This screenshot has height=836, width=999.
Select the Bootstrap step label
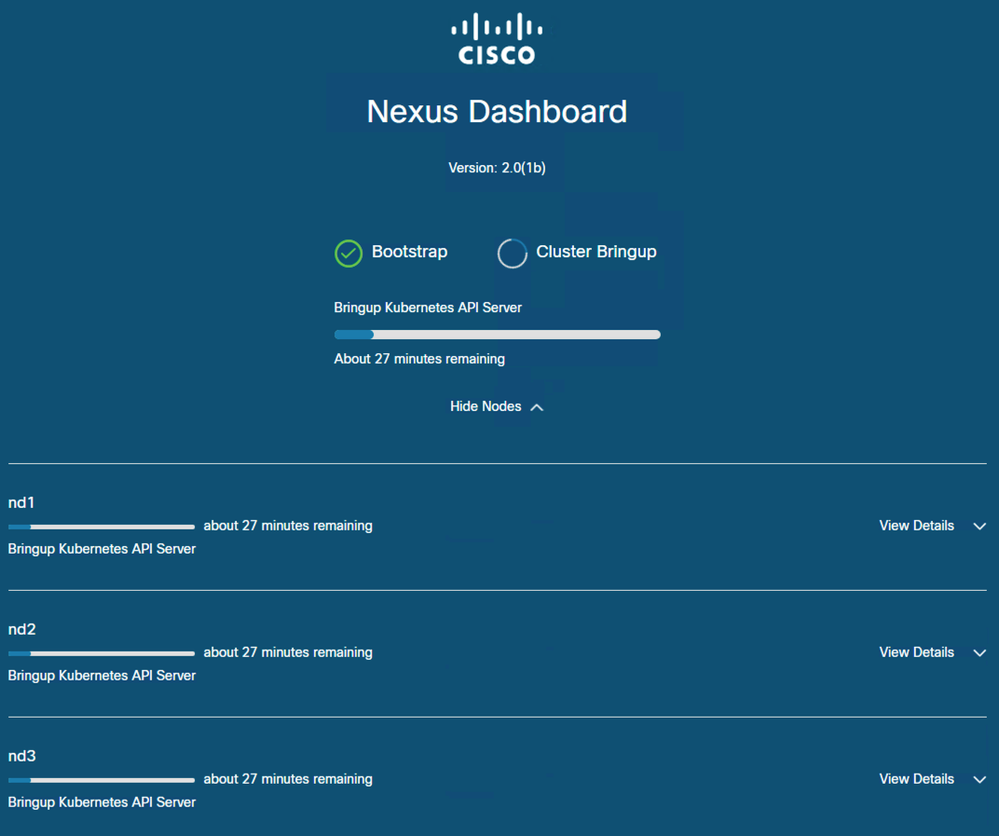(410, 252)
